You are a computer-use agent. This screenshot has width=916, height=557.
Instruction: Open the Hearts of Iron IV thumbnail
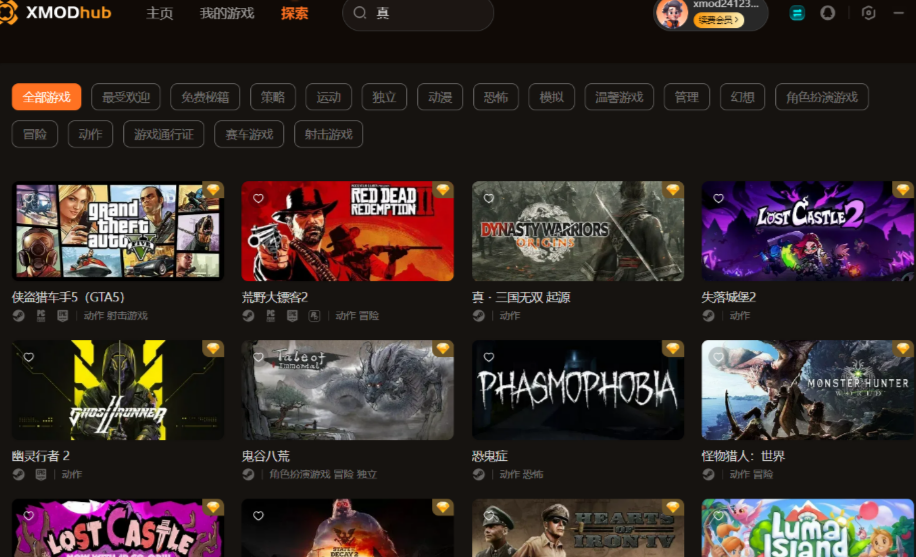click(578, 528)
